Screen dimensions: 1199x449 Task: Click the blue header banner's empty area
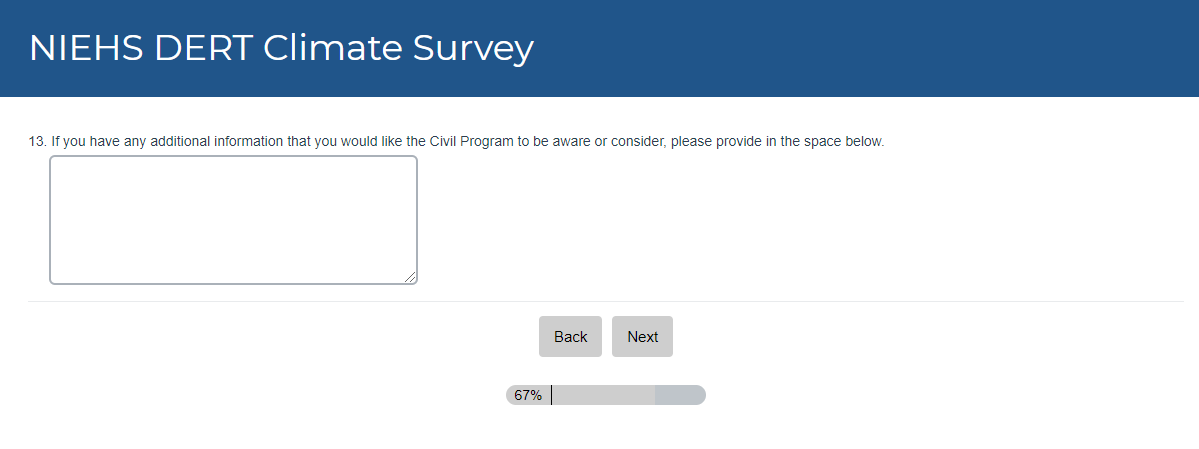850,48
